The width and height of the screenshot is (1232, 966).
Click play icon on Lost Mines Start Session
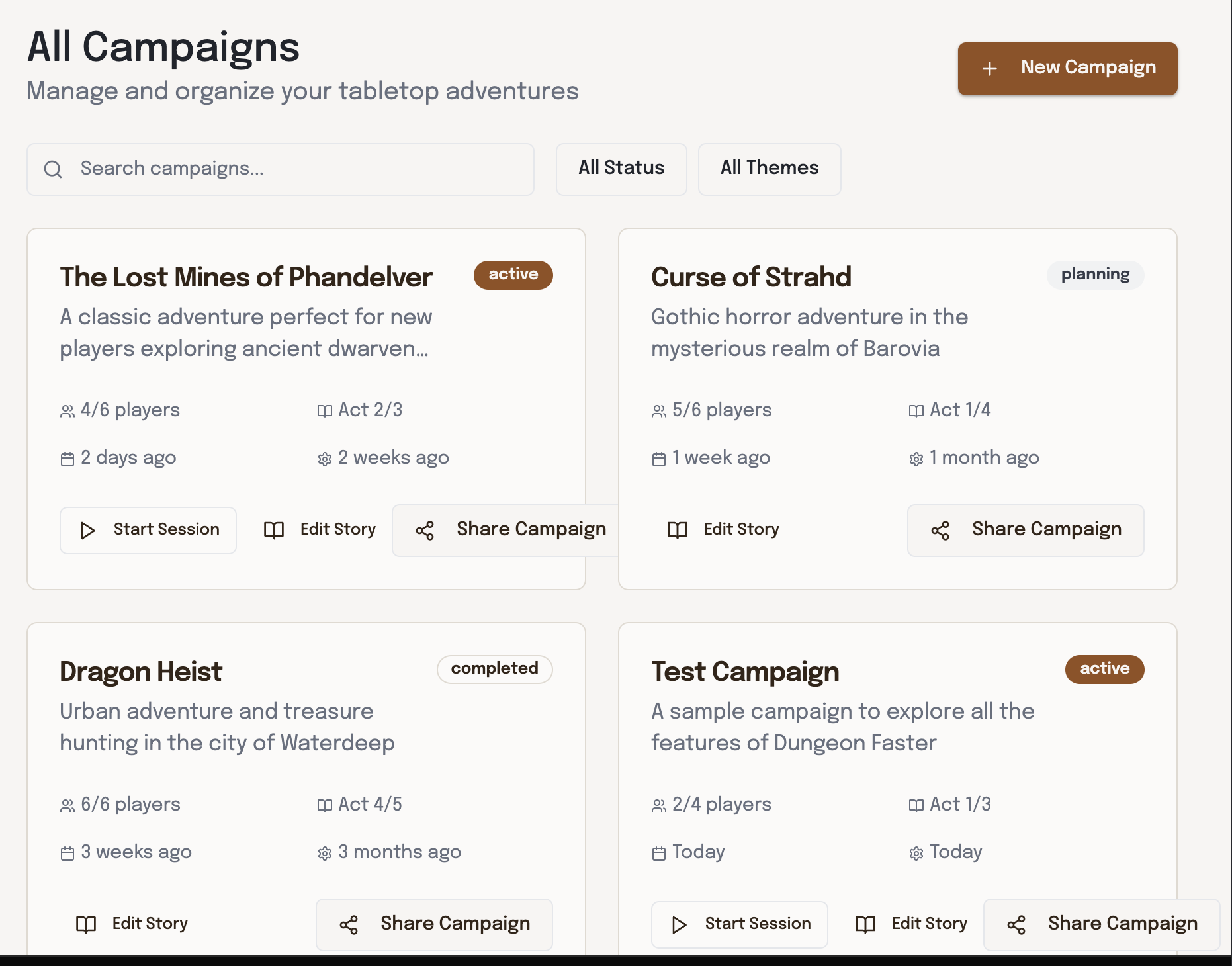click(87, 531)
